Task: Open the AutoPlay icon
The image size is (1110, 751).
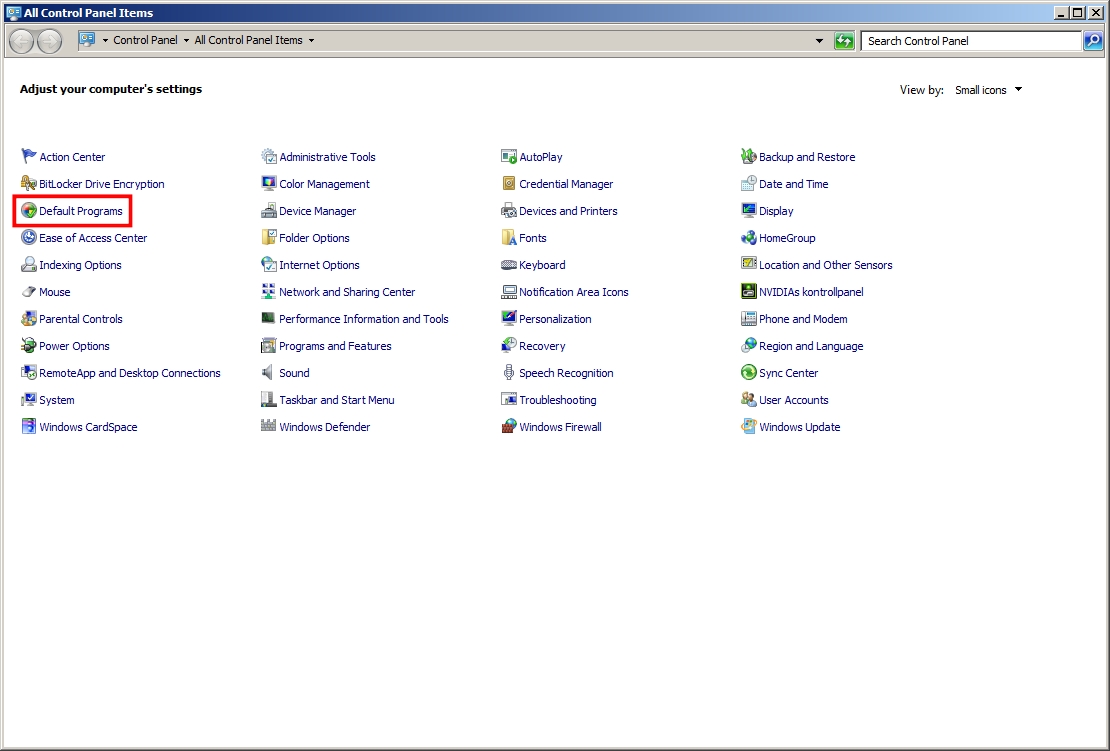Action: pyautogui.click(x=508, y=156)
